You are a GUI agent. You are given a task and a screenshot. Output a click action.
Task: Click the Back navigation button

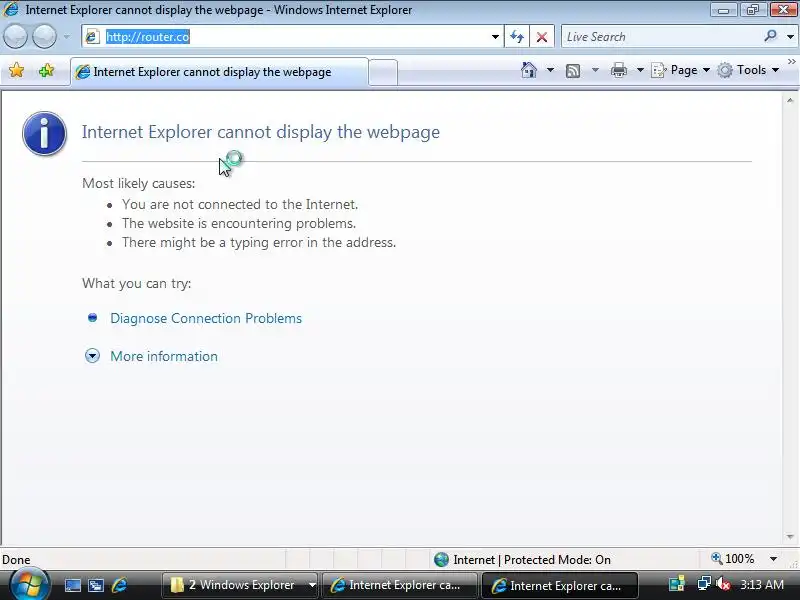click(15, 37)
